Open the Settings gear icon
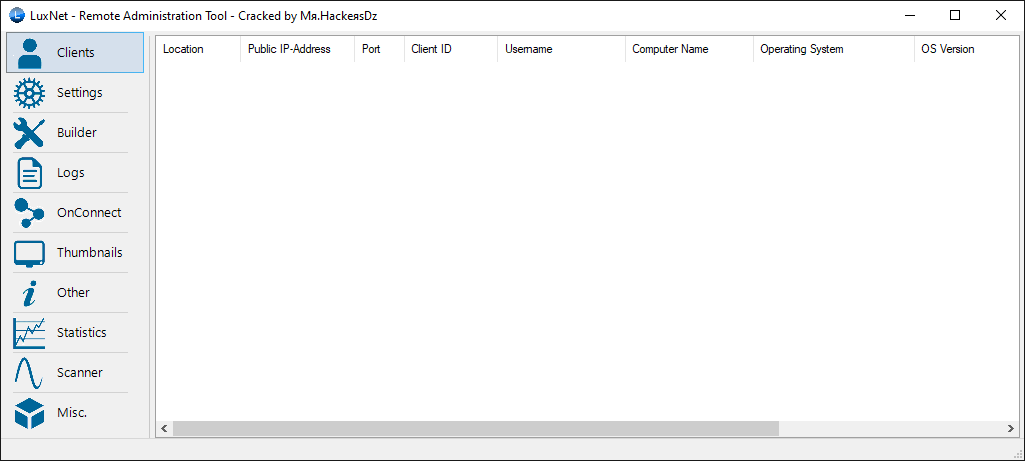 (30, 93)
